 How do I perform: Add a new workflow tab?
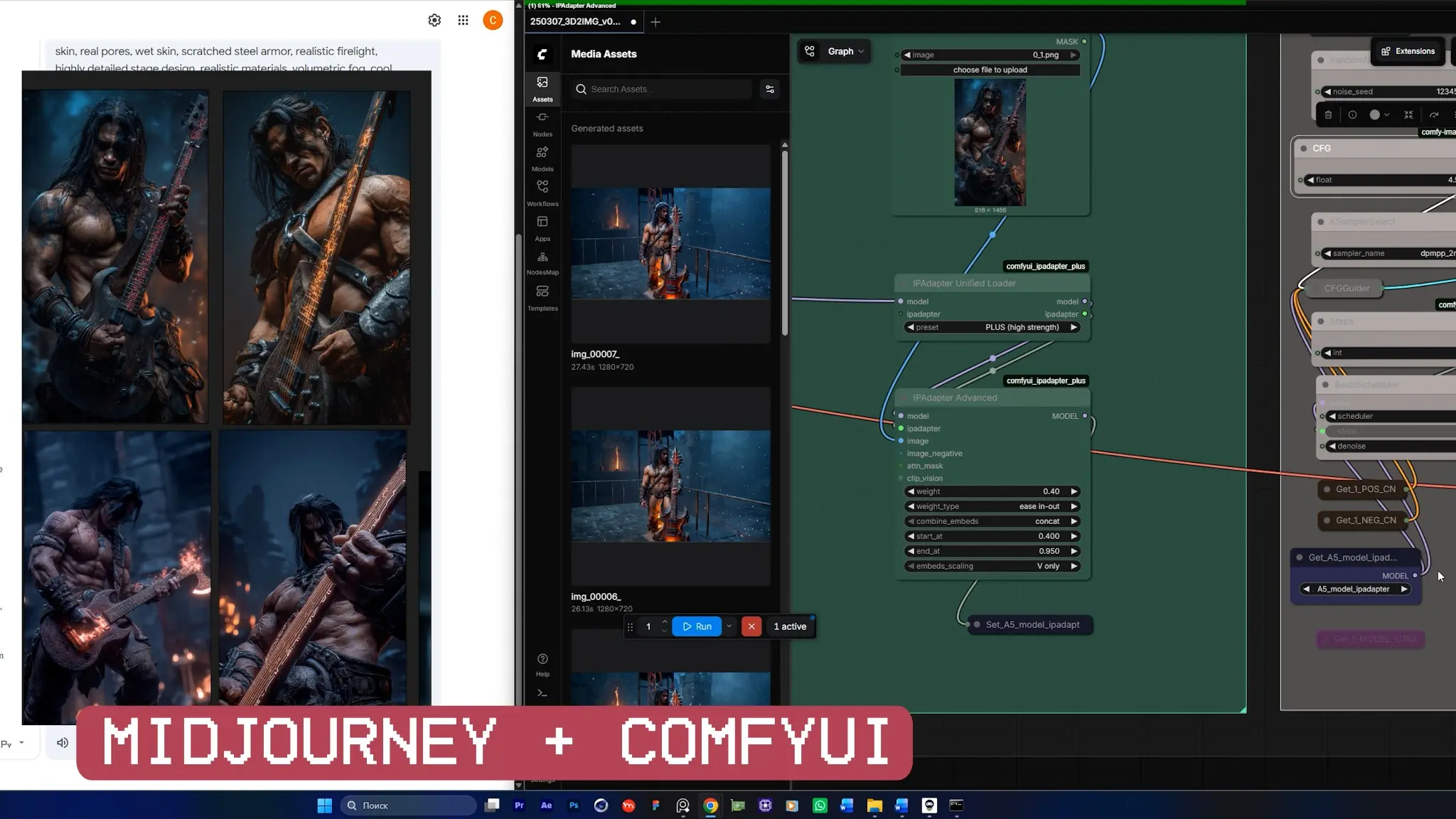(655, 22)
